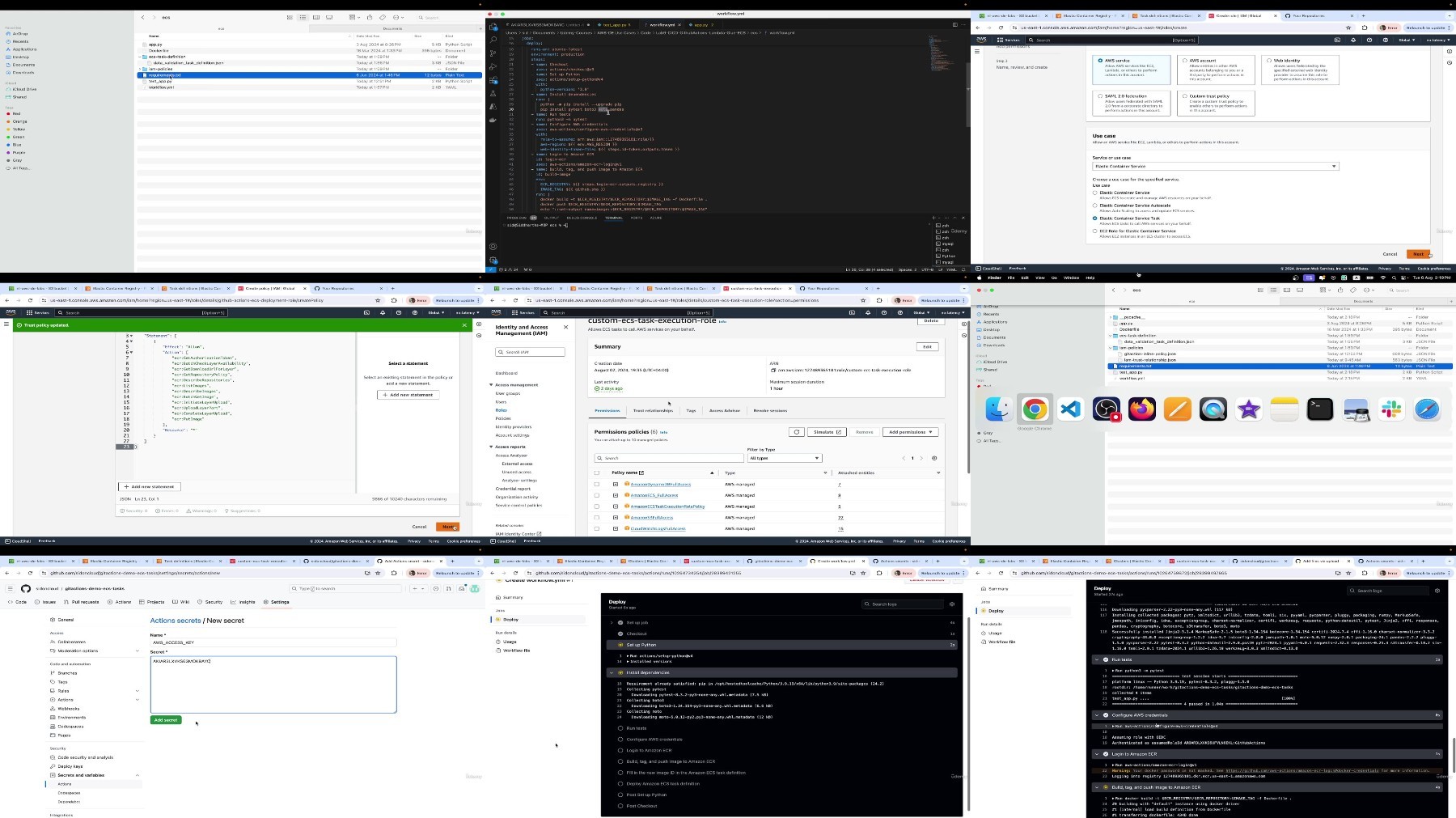Image resolution: width=1456 pixels, height=818 pixels.
Task: Select OBS Studio in the app switcher
Action: (x=1107, y=409)
